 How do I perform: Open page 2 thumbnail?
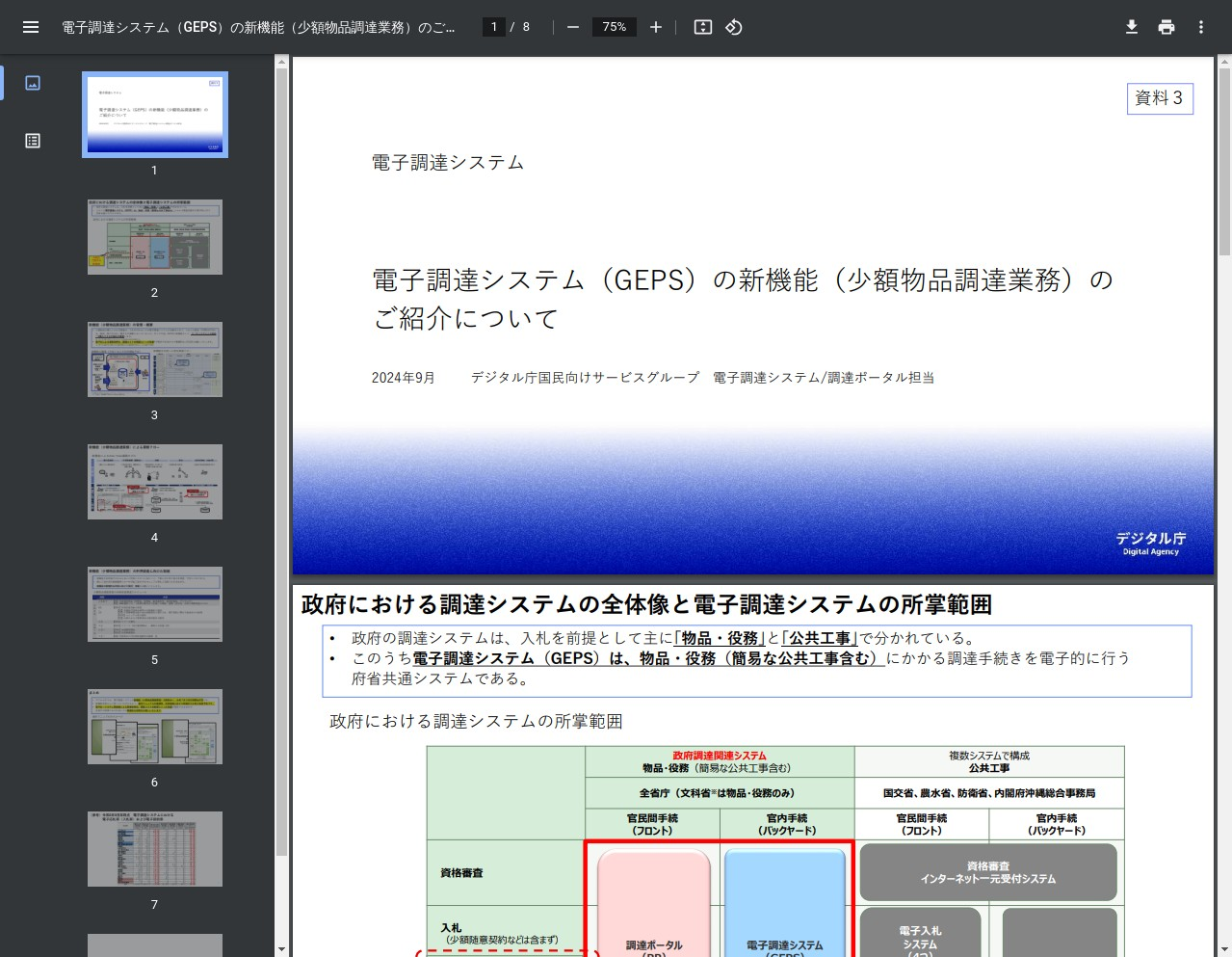point(155,237)
